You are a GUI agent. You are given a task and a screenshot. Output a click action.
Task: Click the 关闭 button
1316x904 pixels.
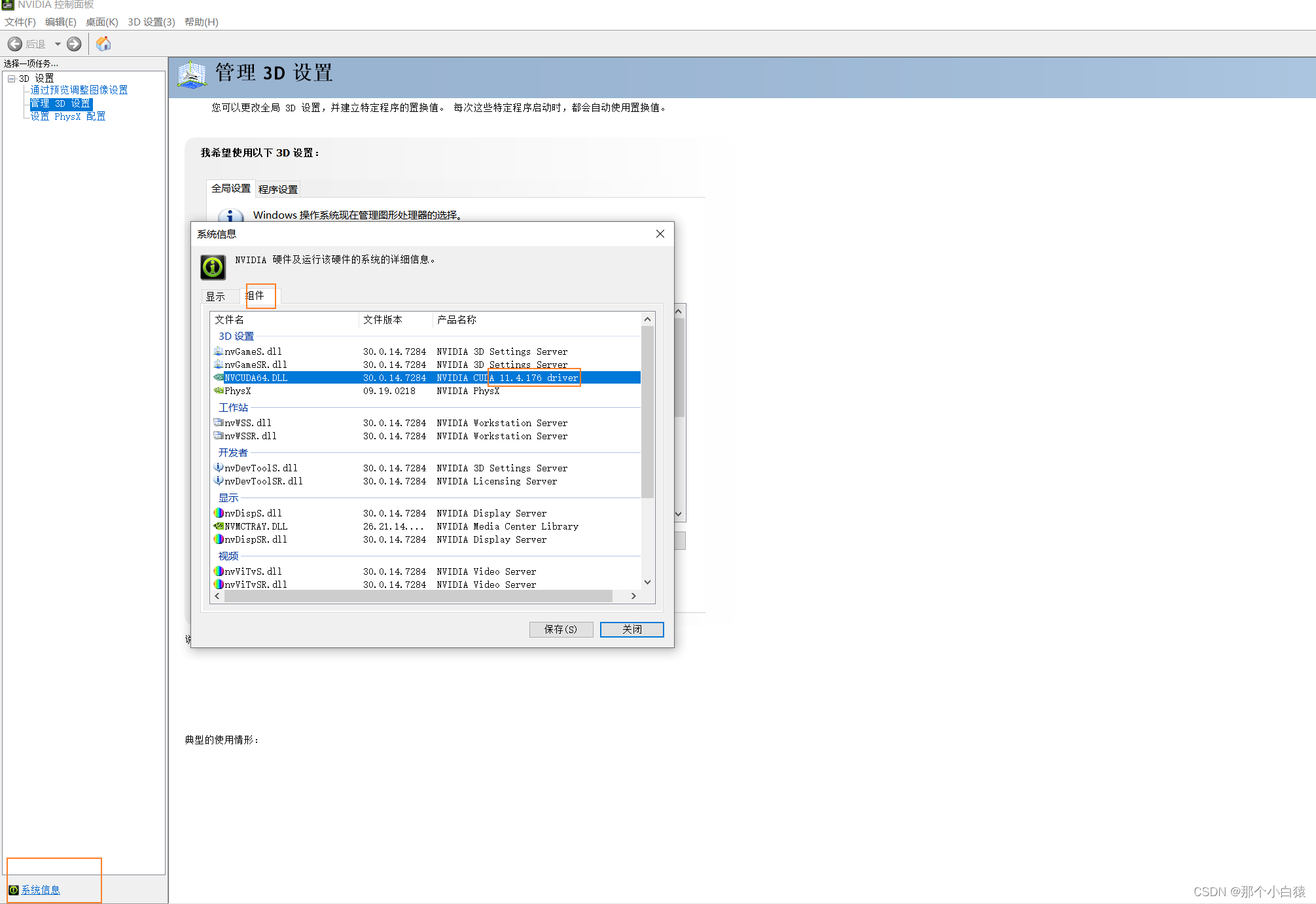pyautogui.click(x=632, y=629)
